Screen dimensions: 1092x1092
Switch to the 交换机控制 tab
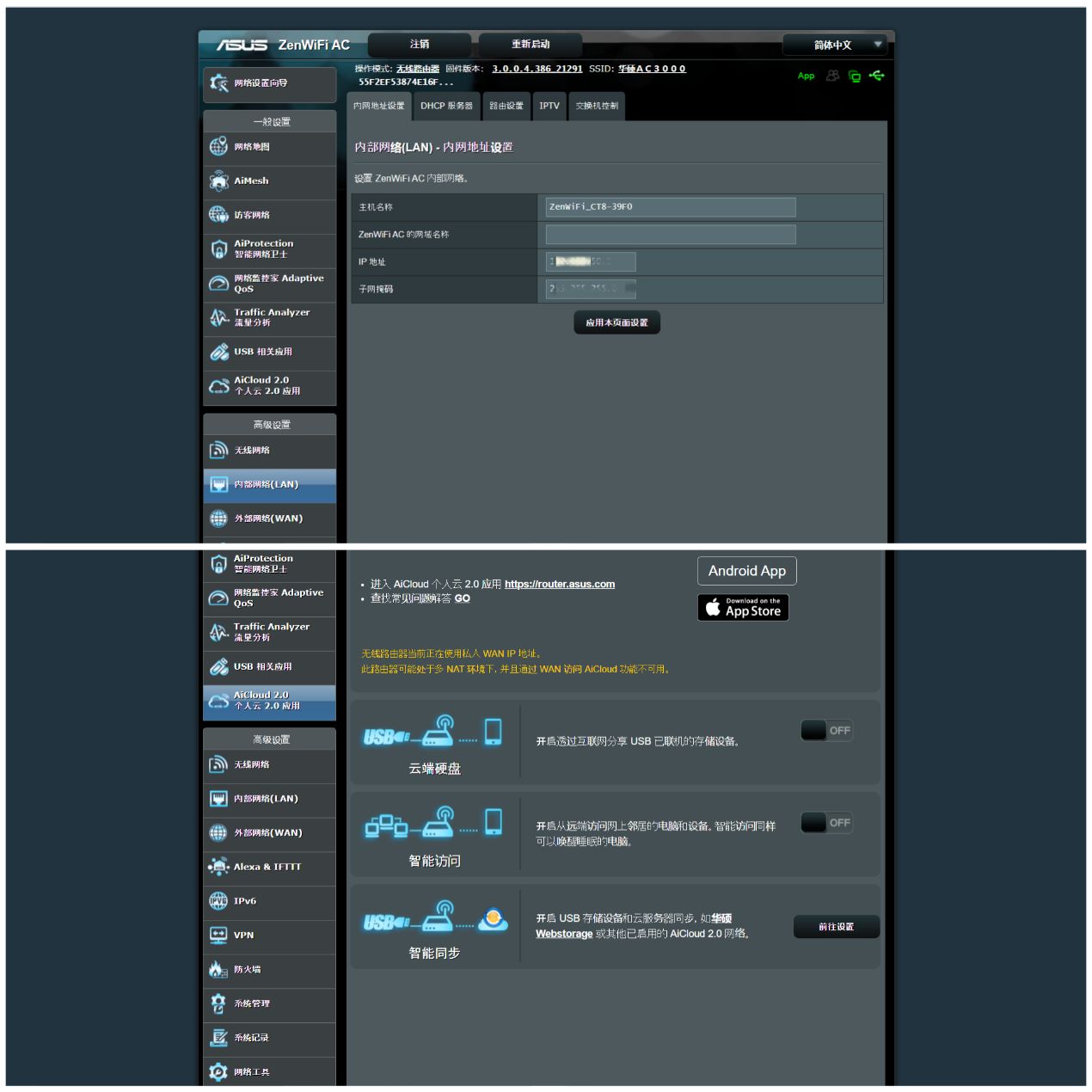click(597, 106)
